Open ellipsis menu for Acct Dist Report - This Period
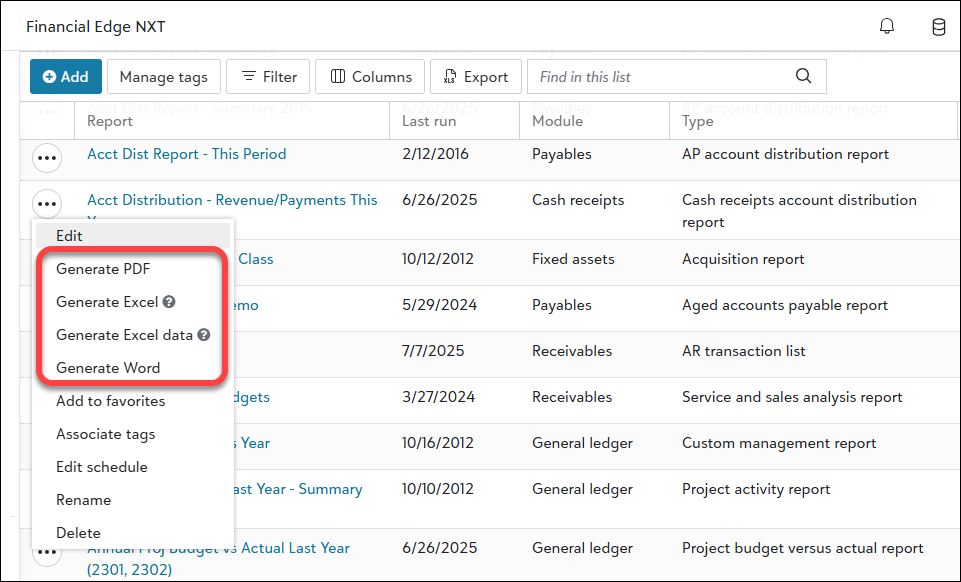Viewport: 961px width, 582px height. tap(47, 157)
